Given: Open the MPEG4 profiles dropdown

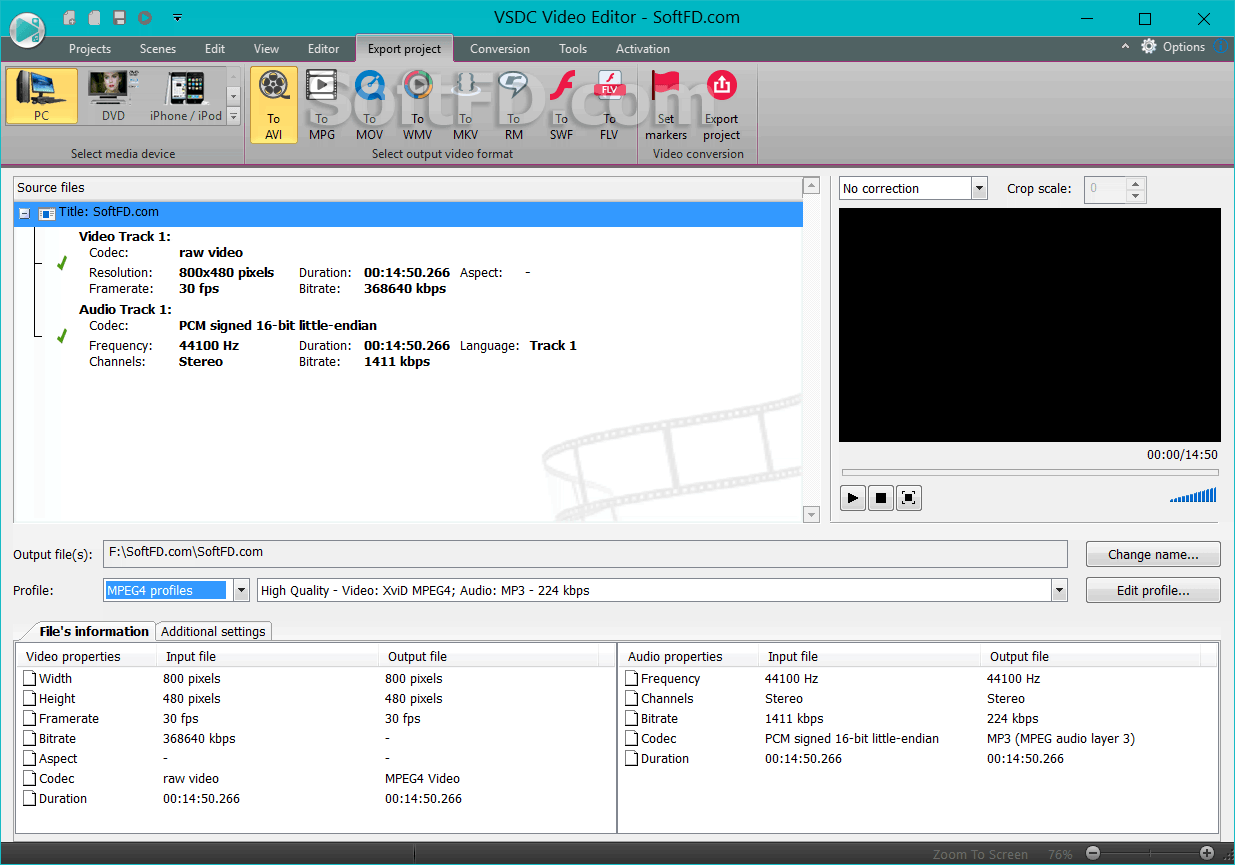Looking at the screenshot, I should [x=241, y=590].
